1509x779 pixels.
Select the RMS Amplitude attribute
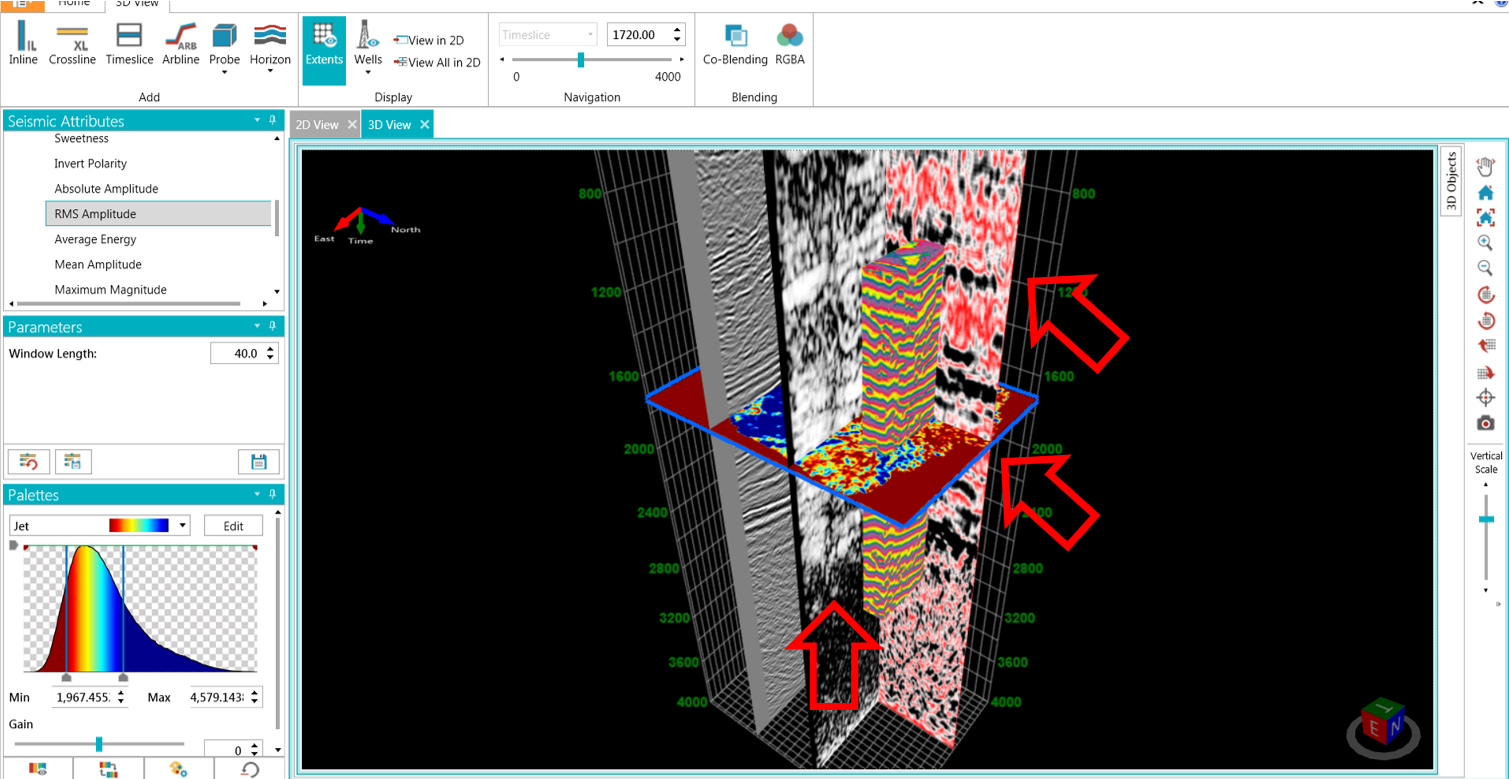pyautogui.click(x=158, y=213)
